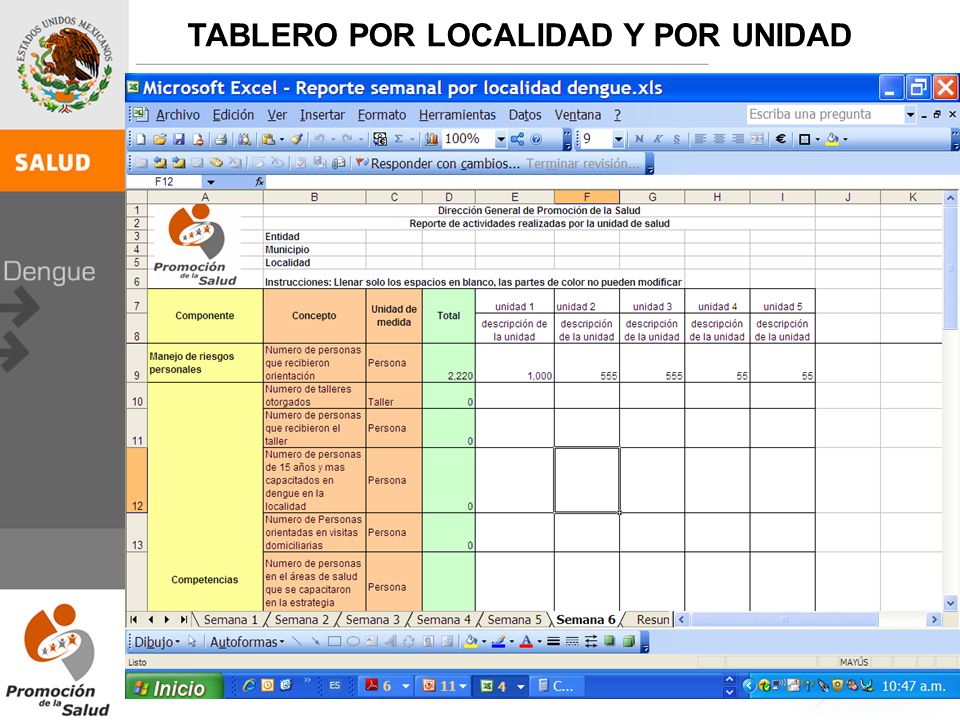Click the Escriba una pregunta help field
The height and width of the screenshot is (720, 960).
pos(825,114)
